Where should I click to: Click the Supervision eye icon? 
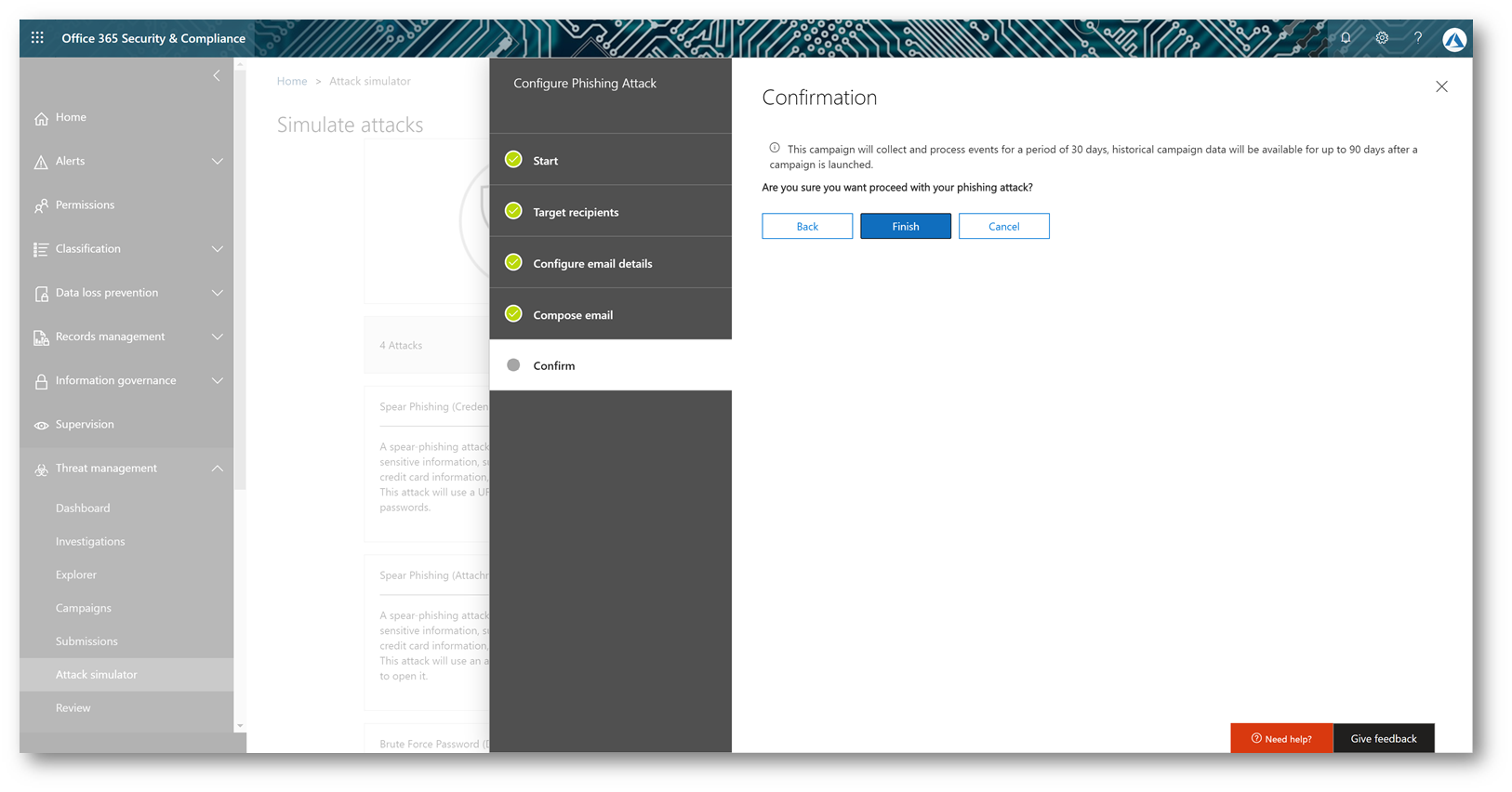pyautogui.click(x=41, y=425)
